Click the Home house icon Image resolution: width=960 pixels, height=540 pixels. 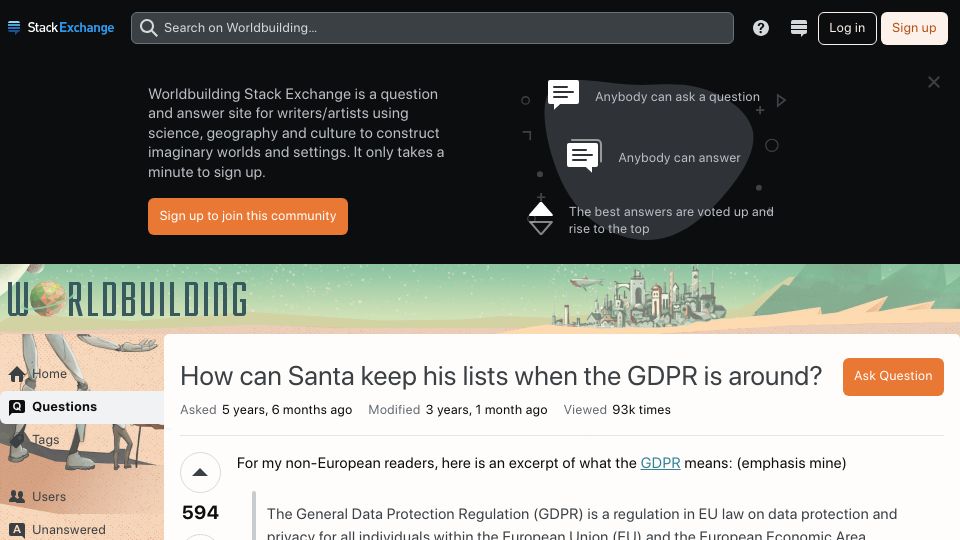click(17, 374)
